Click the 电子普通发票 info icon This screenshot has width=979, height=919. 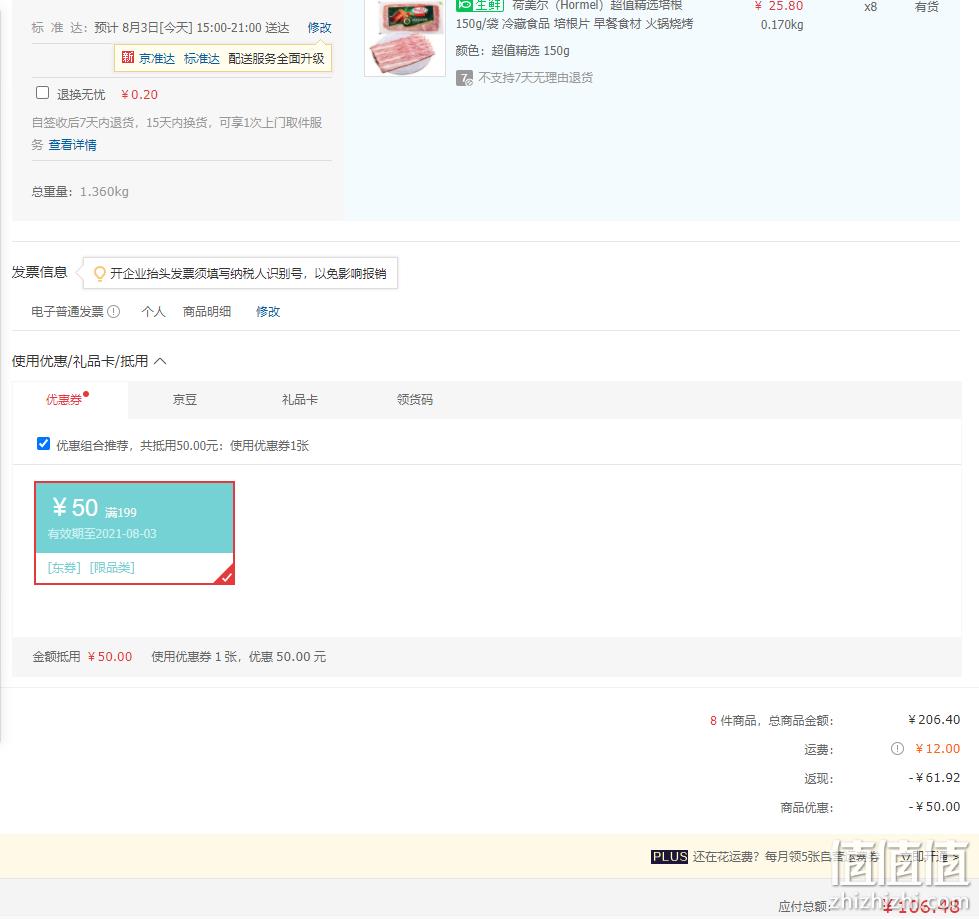(114, 311)
